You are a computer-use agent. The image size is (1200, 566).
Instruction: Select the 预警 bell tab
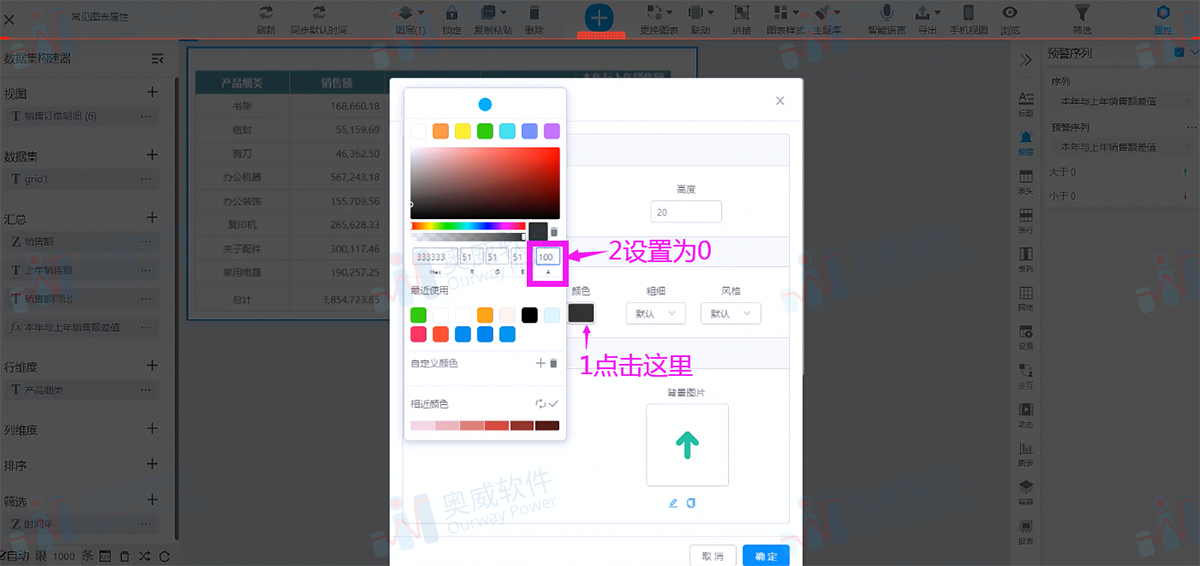click(x=1026, y=142)
